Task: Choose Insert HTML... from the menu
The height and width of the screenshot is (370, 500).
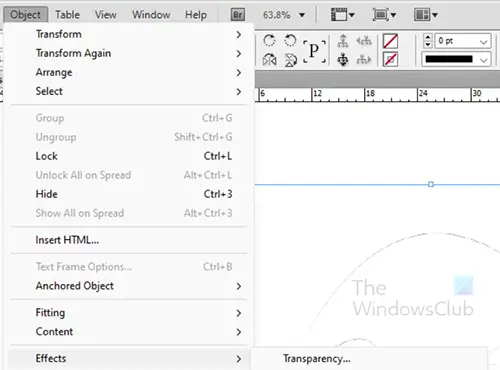Action: click(x=129, y=240)
